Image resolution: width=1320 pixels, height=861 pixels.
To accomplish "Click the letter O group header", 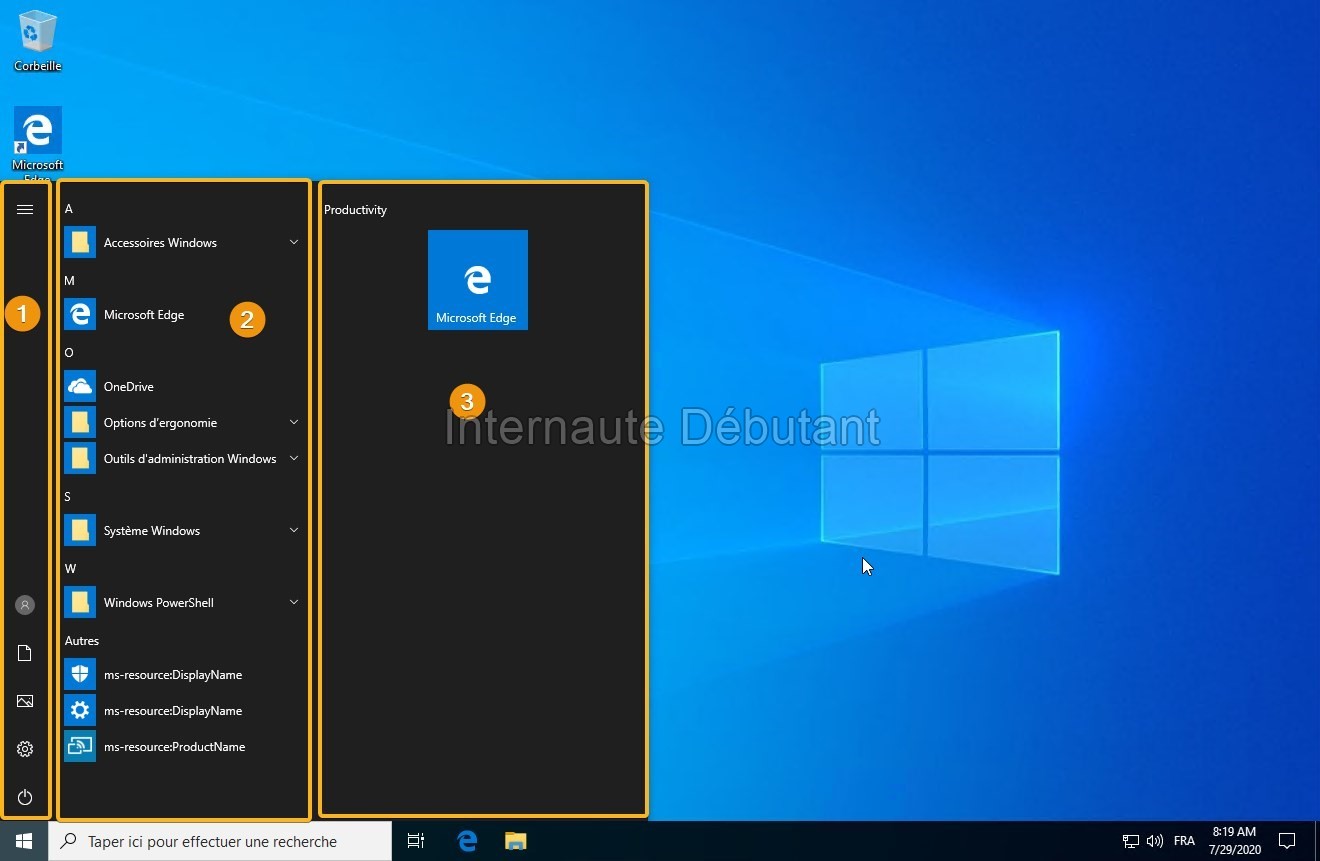I will tap(69, 353).
